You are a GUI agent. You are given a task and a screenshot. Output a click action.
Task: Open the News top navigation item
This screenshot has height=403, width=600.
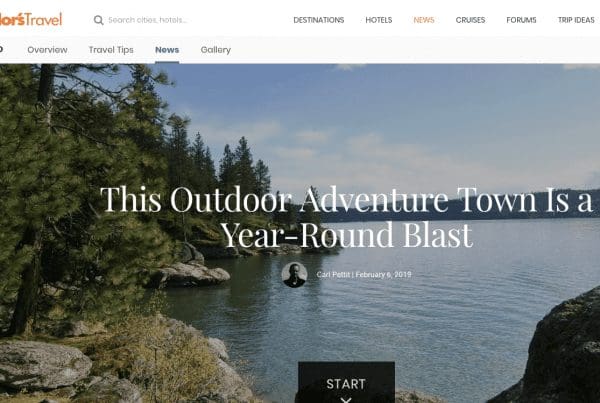424,20
